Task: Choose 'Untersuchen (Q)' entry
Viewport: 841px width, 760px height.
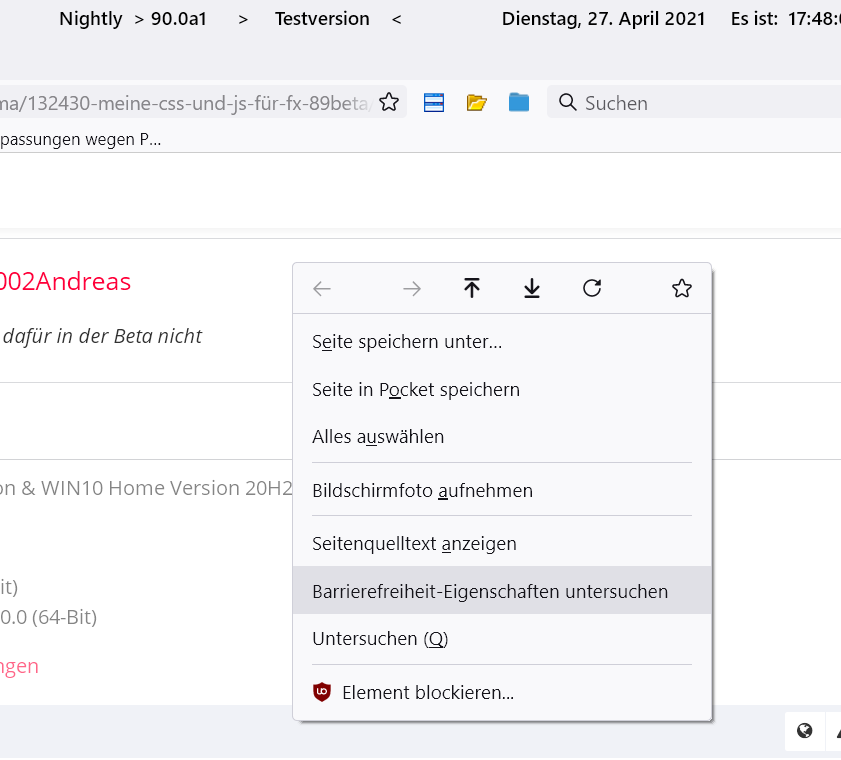Action: pyautogui.click(x=380, y=639)
